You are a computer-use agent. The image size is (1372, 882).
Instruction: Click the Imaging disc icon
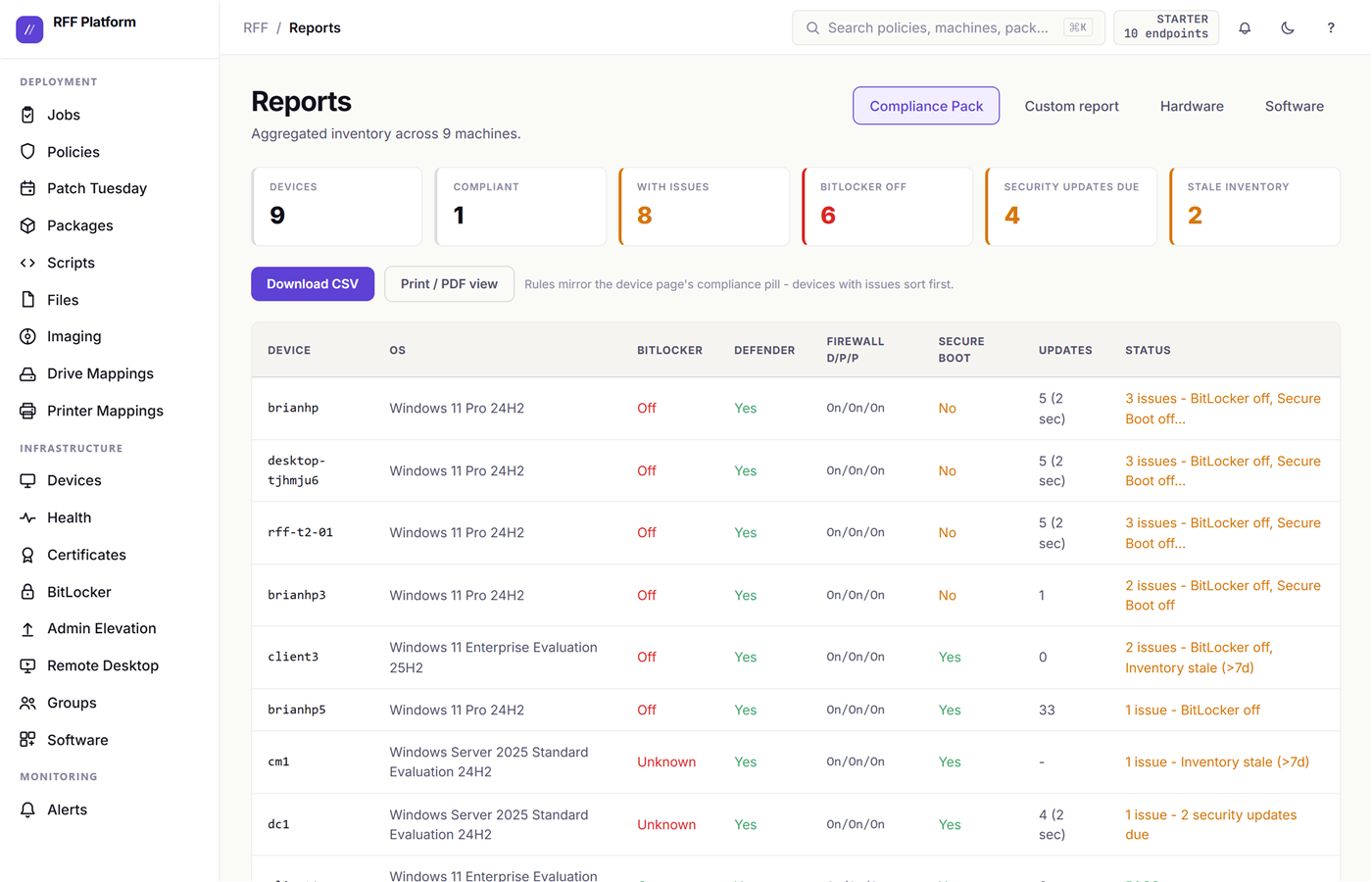click(x=27, y=336)
